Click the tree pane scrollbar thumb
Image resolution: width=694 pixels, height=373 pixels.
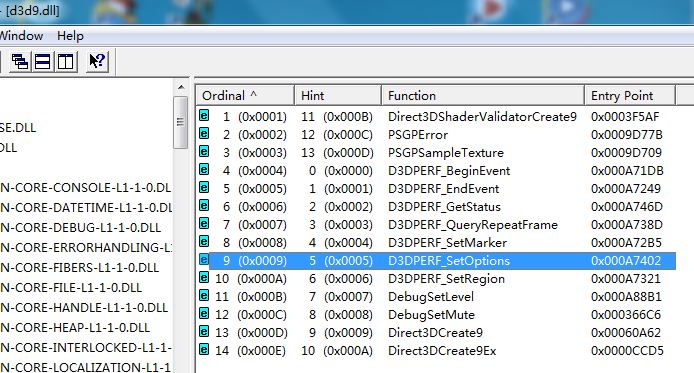coord(181,122)
